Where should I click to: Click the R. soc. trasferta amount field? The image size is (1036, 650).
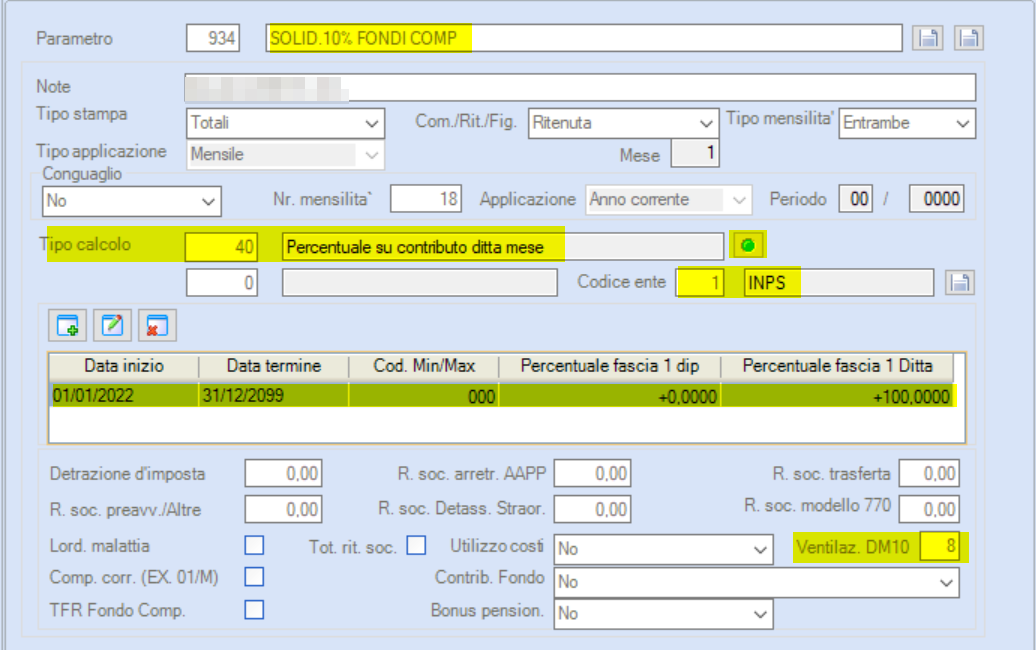pos(929,473)
